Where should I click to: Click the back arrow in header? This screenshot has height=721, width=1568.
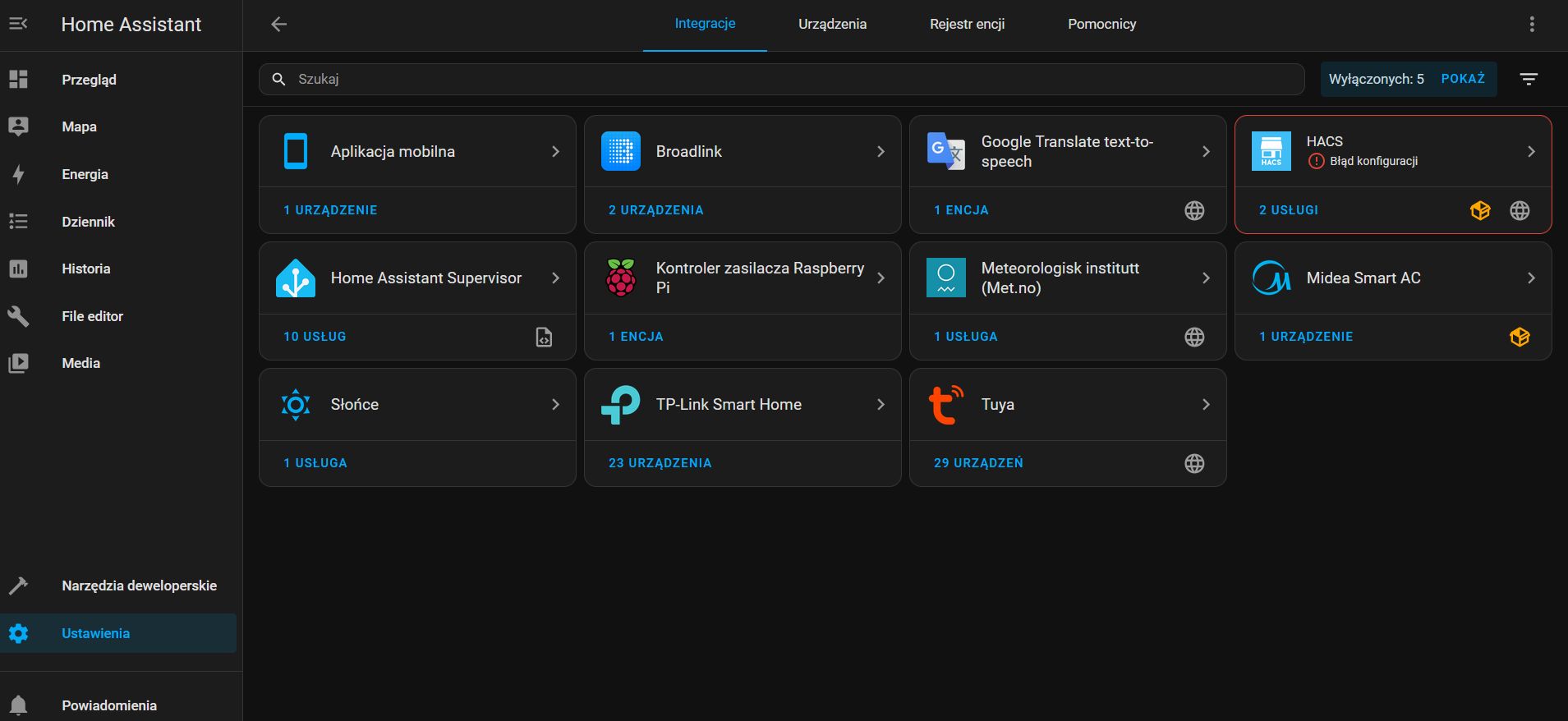(x=279, y=24)
